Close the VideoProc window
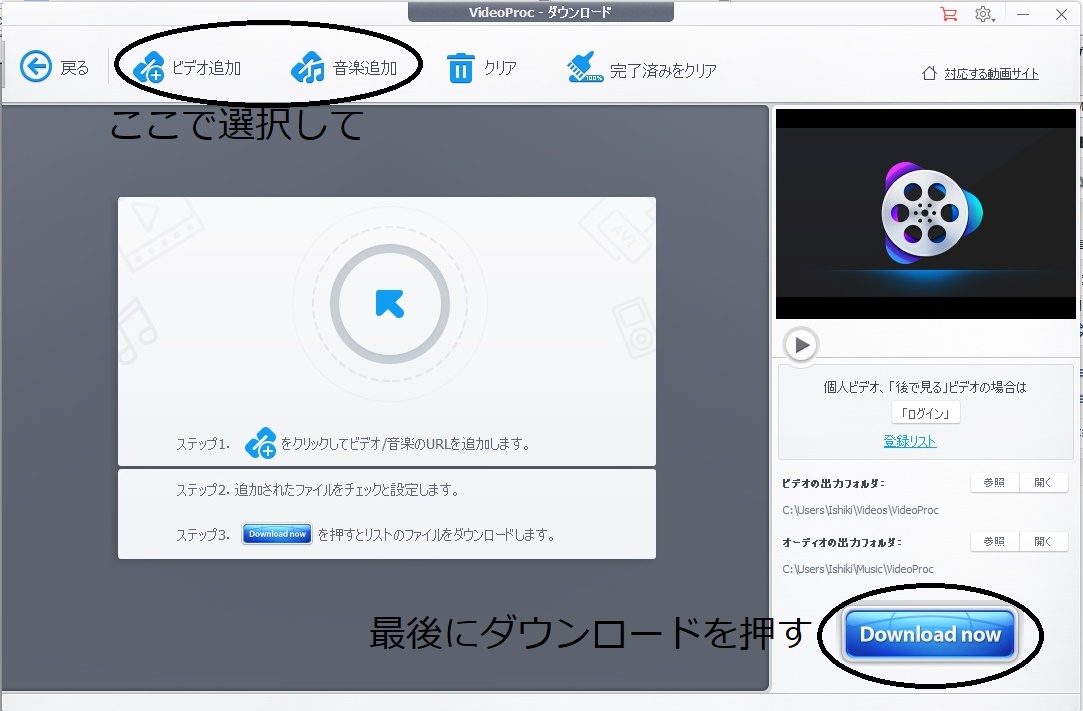 click(1061, 14)
